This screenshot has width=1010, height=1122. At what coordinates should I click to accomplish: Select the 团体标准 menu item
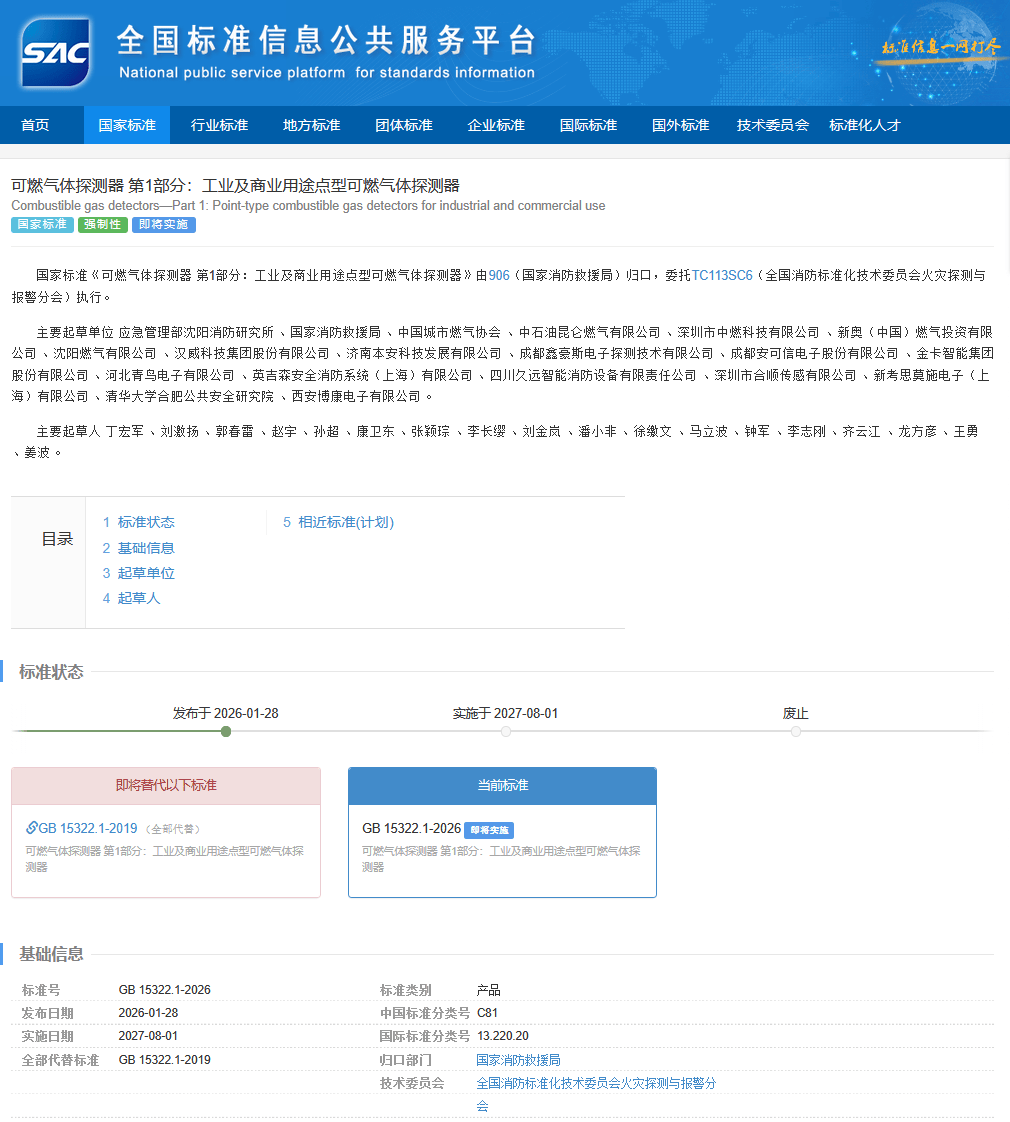[403, 125]
